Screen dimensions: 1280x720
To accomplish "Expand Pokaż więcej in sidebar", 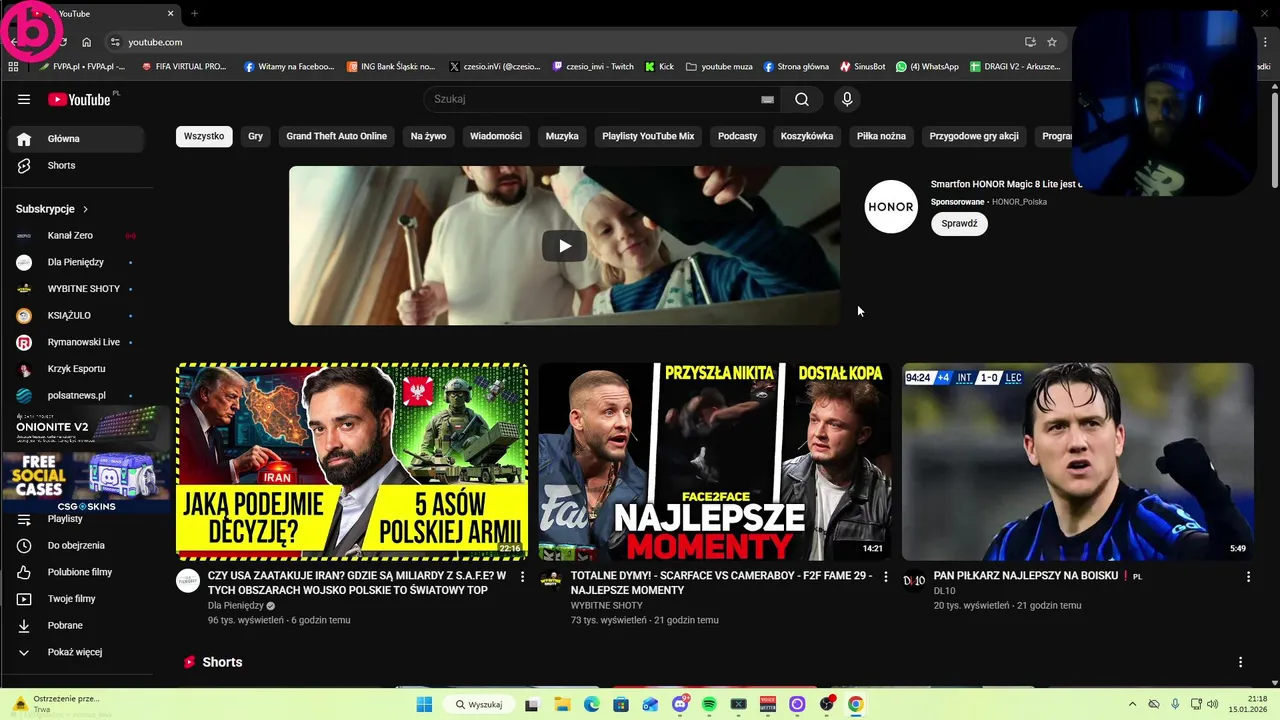I will coord(77,652).
